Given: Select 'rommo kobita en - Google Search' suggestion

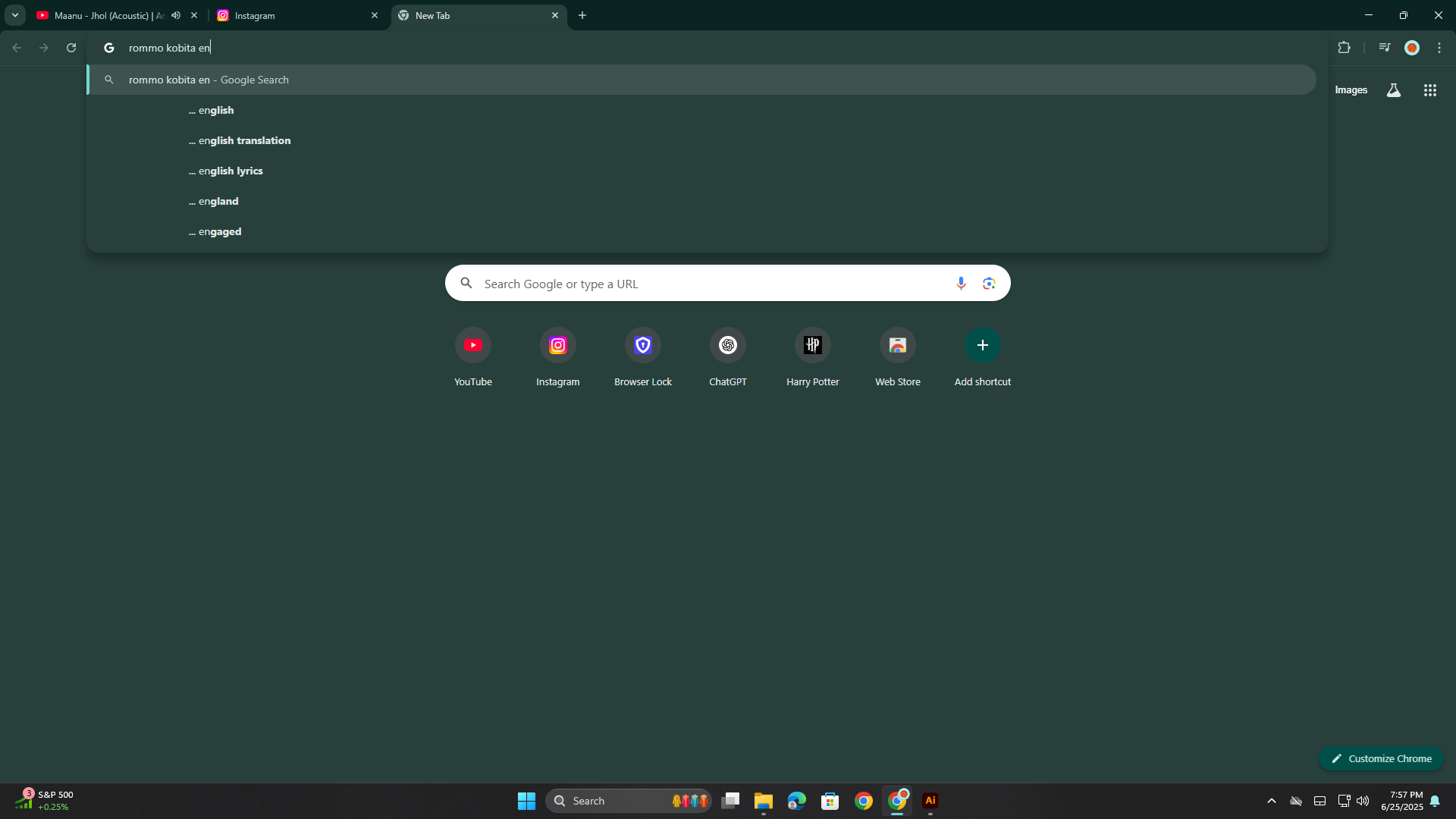Looking at the screenshot, I should click(x=701, y=80).
